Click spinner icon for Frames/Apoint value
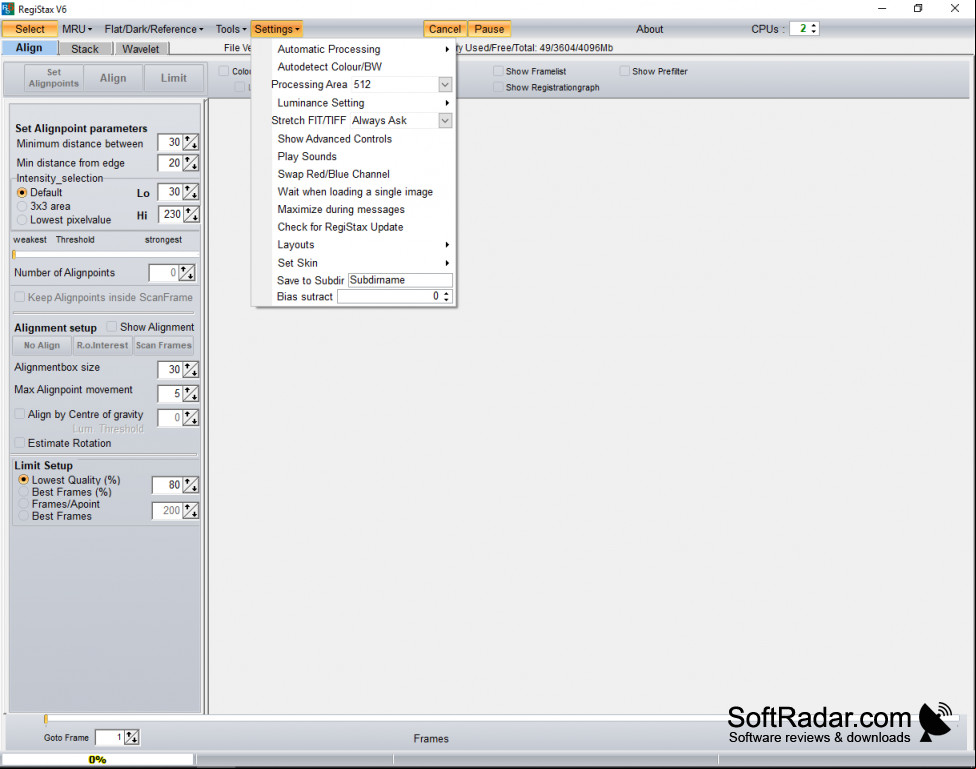976x769 pixels. [191, 511]
